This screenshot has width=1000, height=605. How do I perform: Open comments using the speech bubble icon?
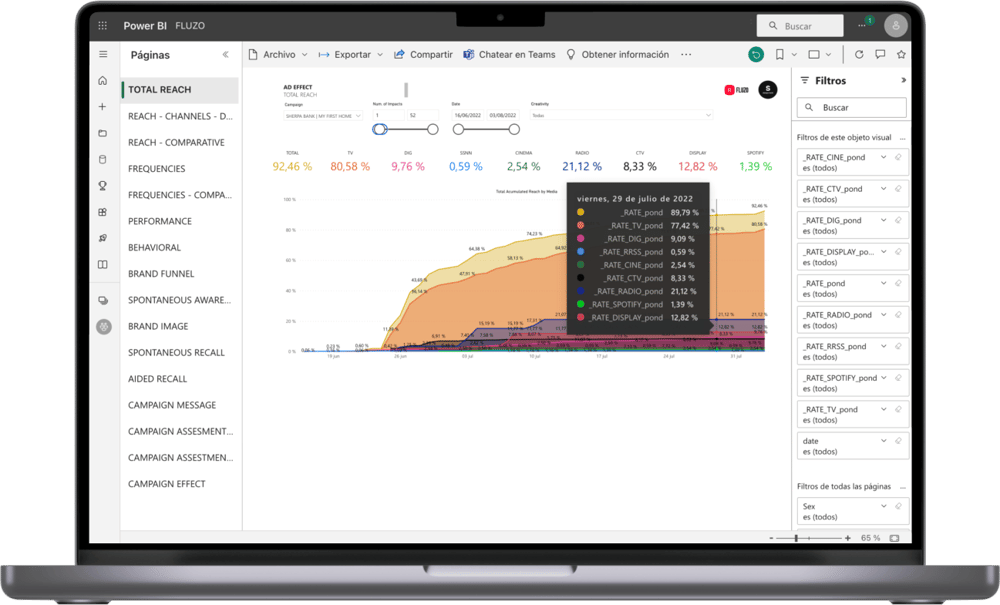(x=881, y=54)
